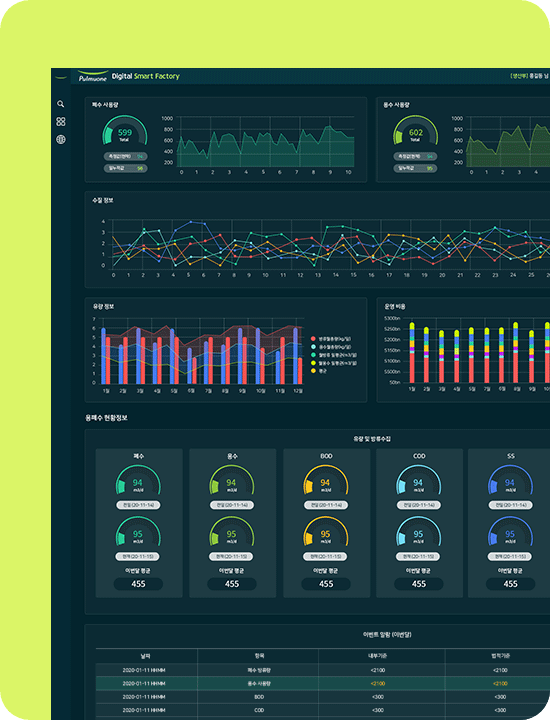Click the BOD card bottom gauge showing 95
Screen dimensions: 550x720
point(326,532)
